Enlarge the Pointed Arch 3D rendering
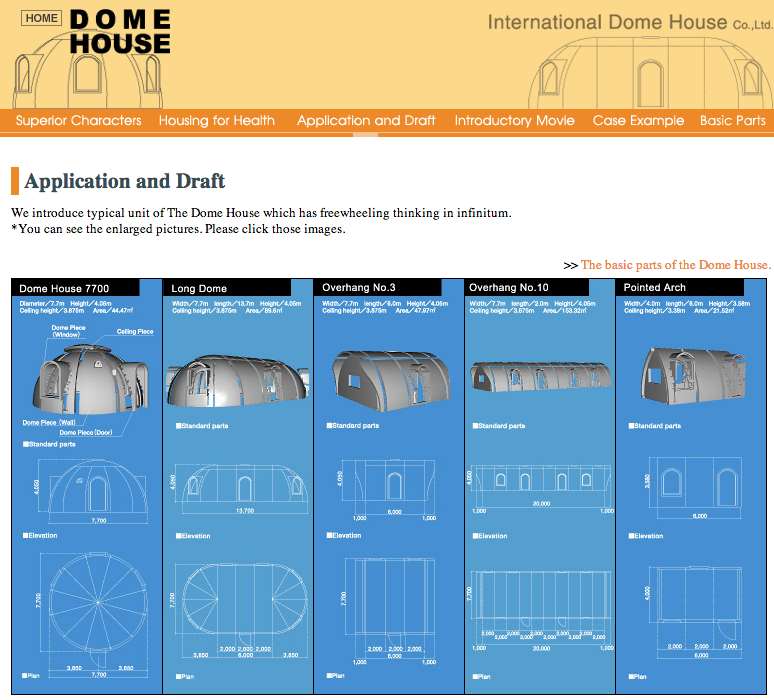The height and width of the screenshot is (700, 774). [693, 376]
